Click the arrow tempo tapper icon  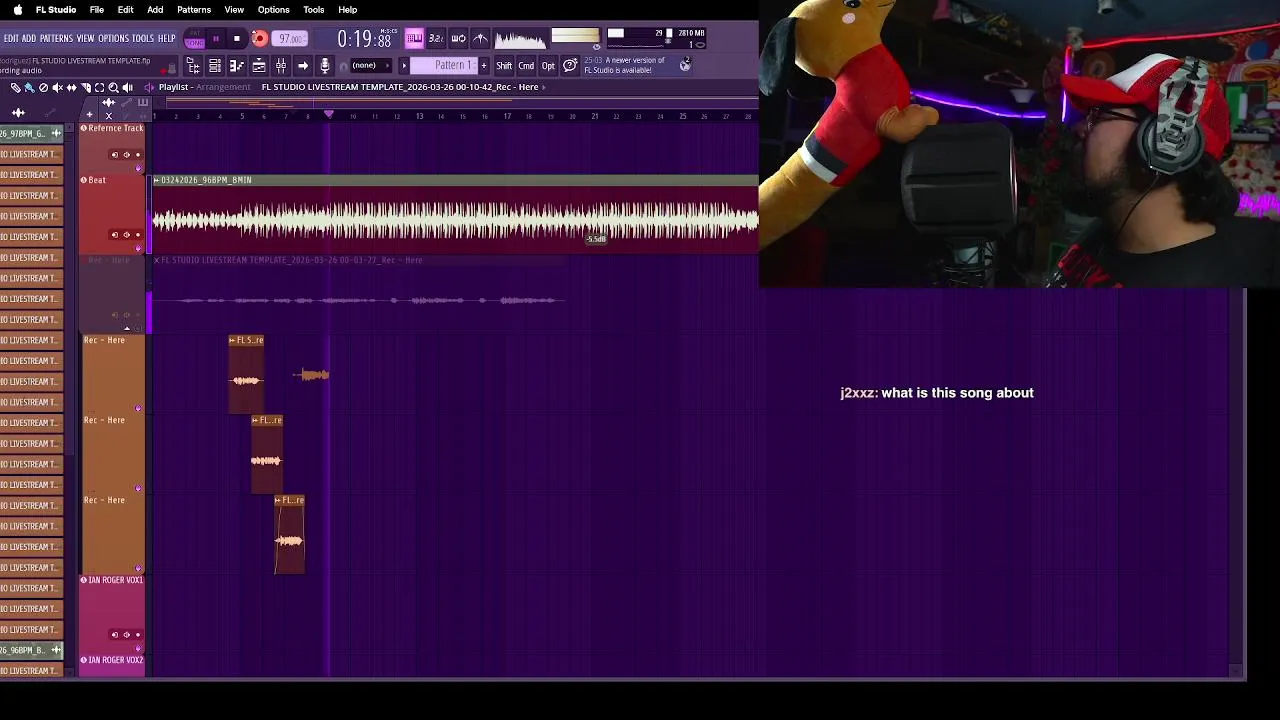[303, 65]
